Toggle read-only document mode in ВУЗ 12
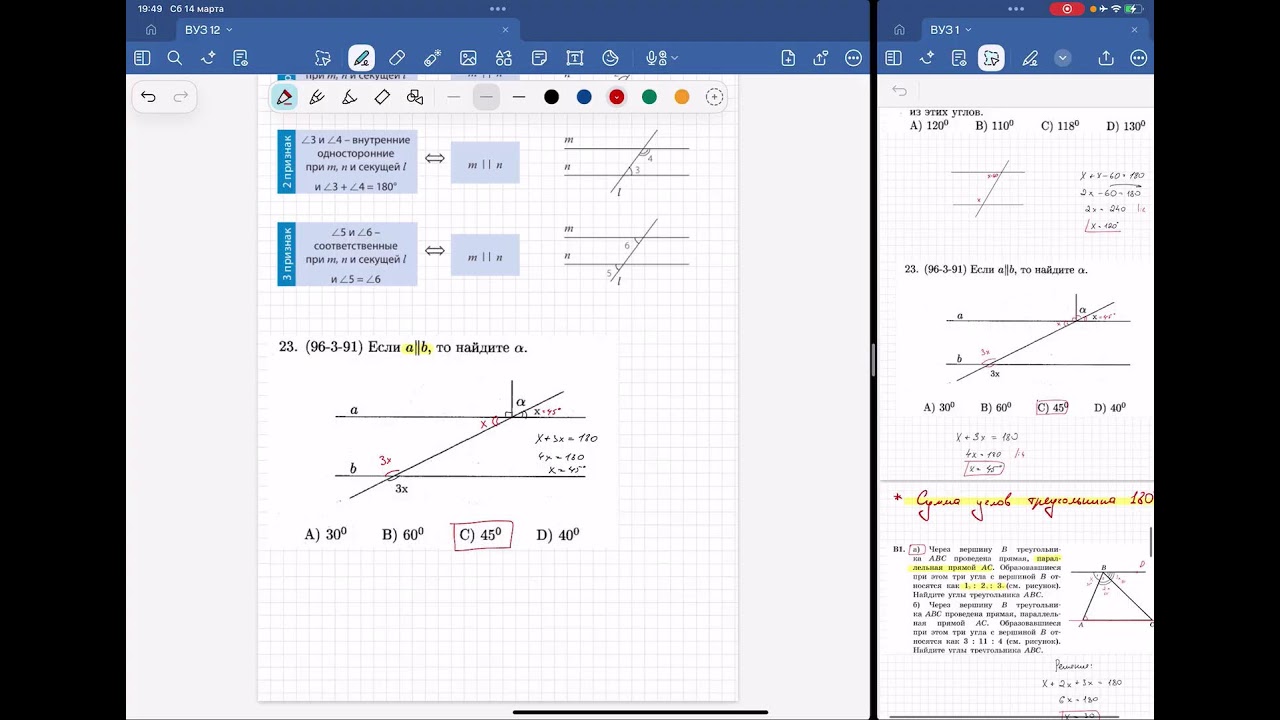The height and width of the screenshot is (720, 1280). [241, 58]
